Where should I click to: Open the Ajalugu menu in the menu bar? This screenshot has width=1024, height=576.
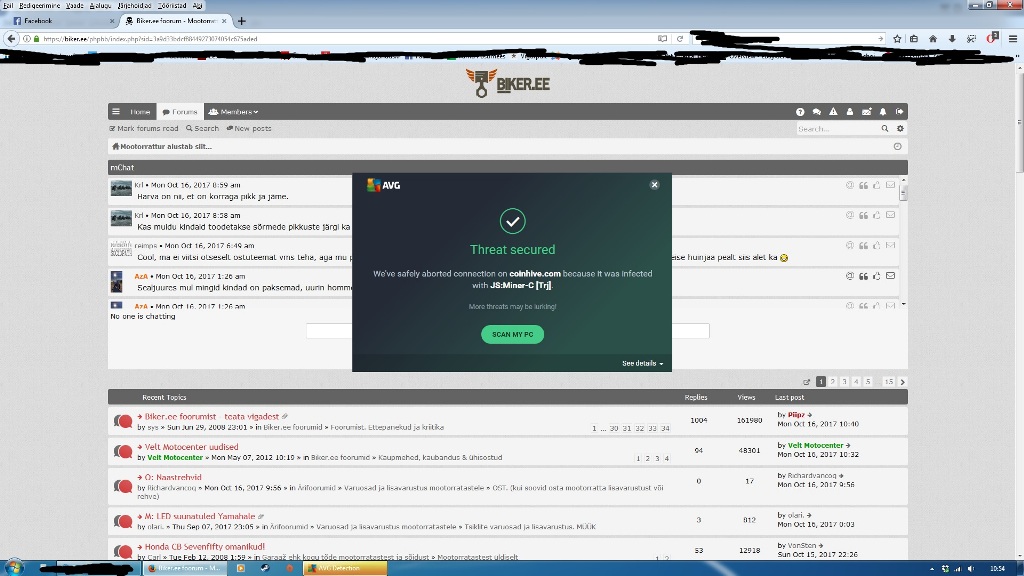coord(100,5)
